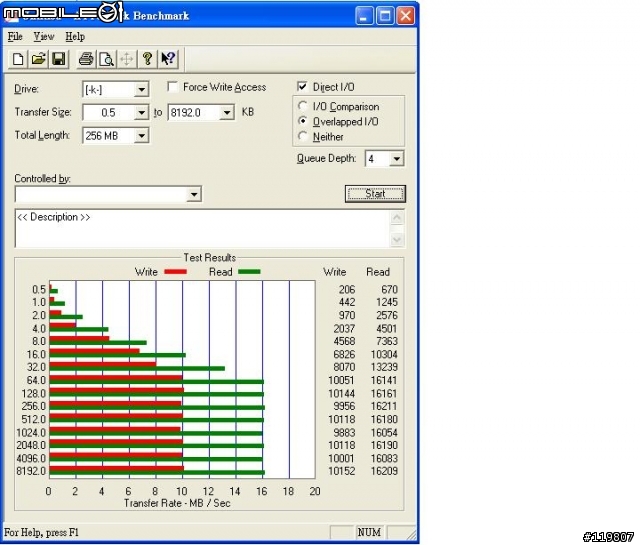Save results using the floppy disk icon

(59, 59)
